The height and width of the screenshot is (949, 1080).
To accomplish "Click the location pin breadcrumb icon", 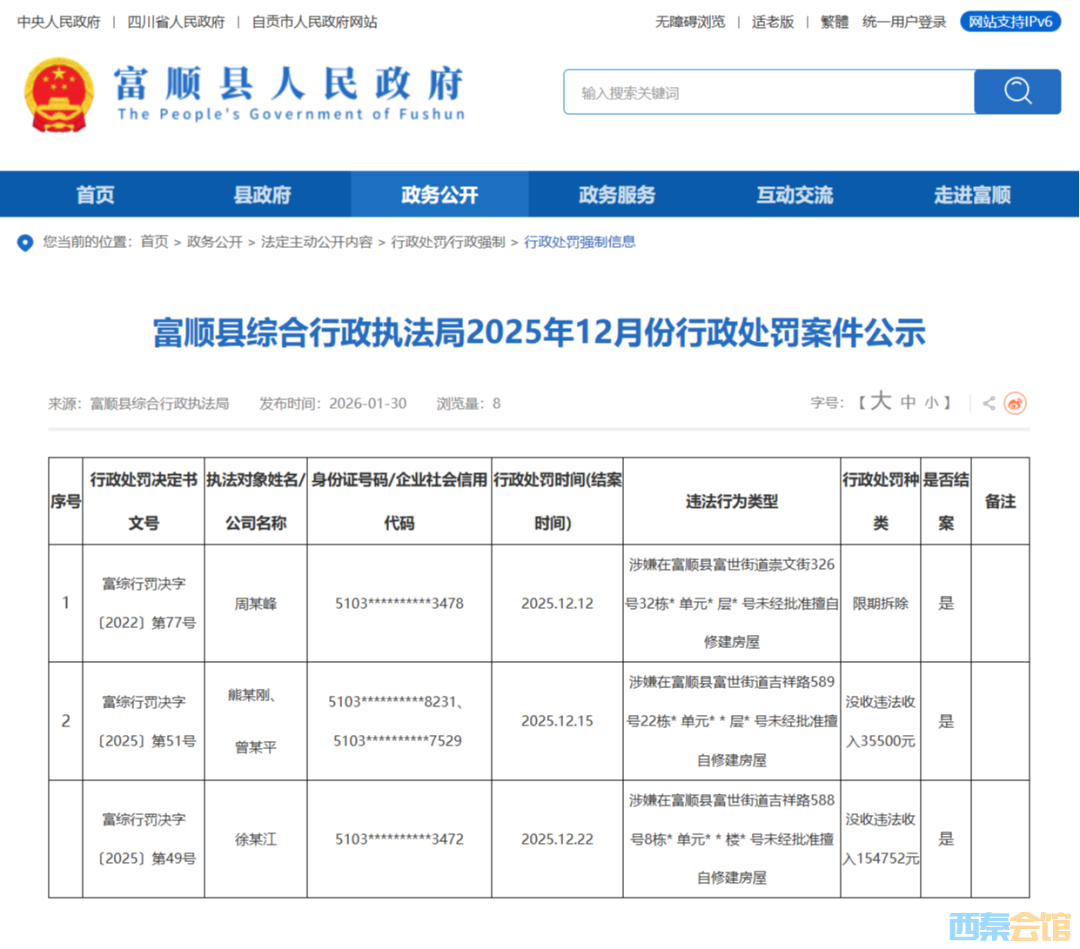I will point(25,242).
